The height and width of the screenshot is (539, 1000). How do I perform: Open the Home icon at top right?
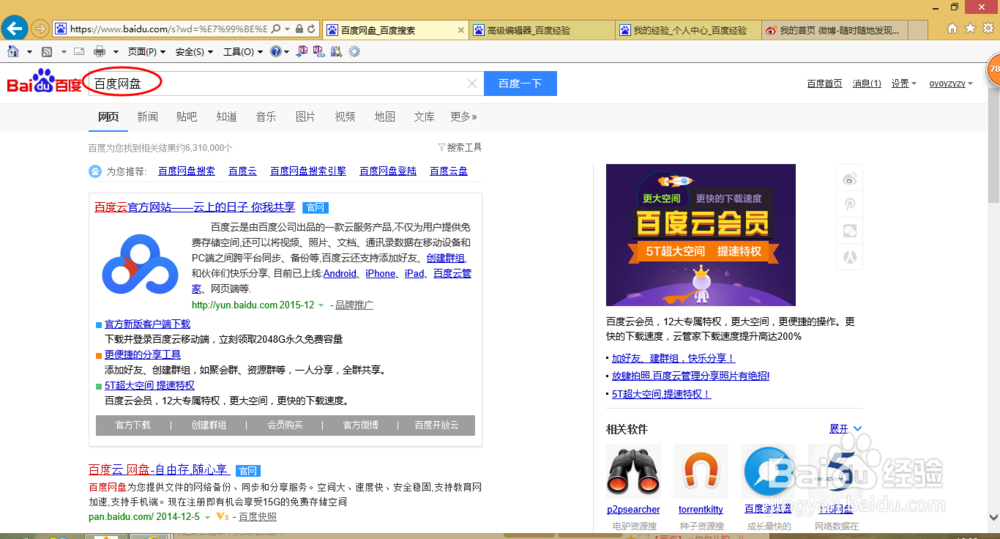coord(952,28)
